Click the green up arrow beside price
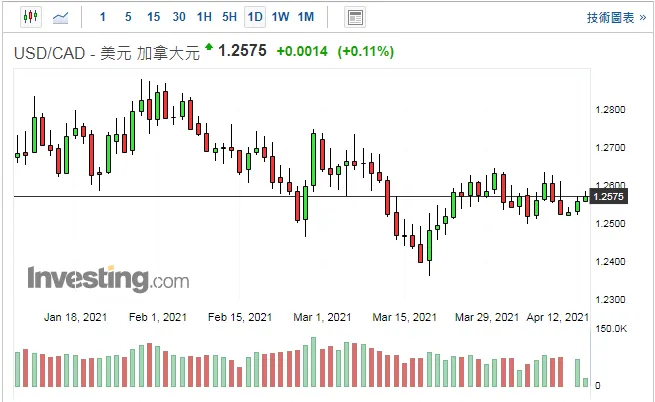Image resolution: width=655 pixels, height=402 pixels. tap(209, 46)
